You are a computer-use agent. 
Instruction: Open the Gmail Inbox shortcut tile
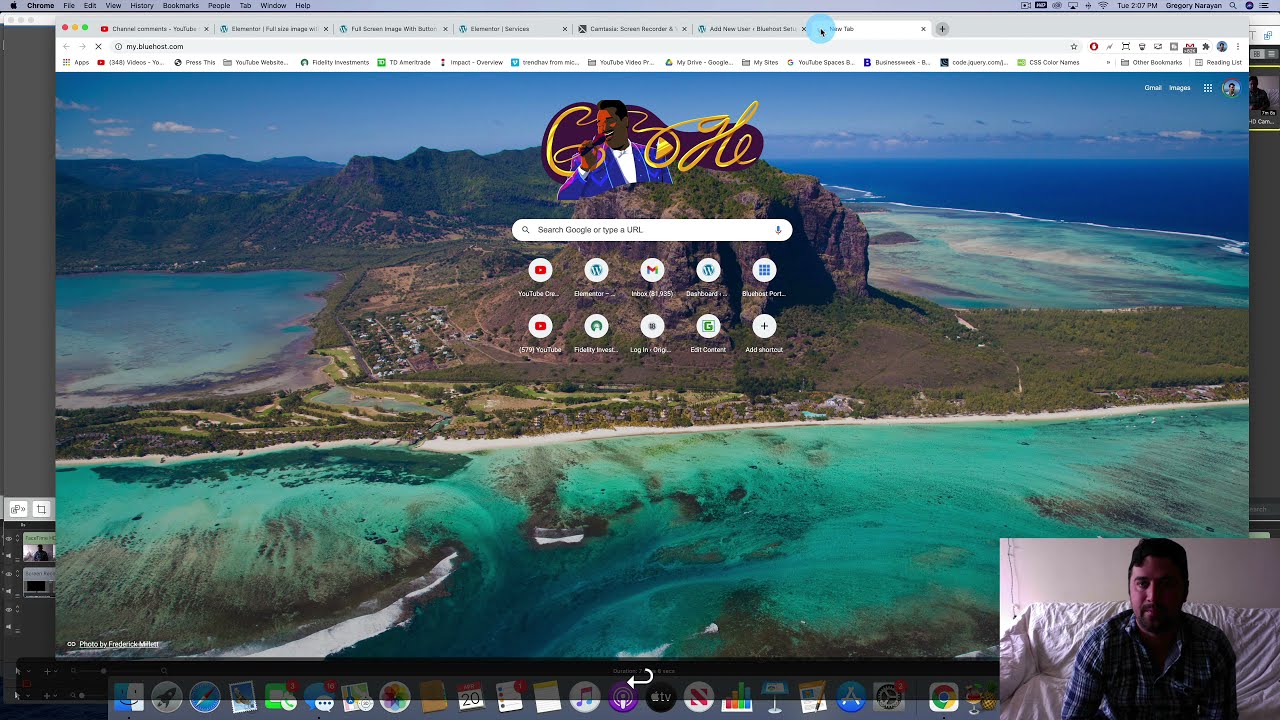[652, 270]
